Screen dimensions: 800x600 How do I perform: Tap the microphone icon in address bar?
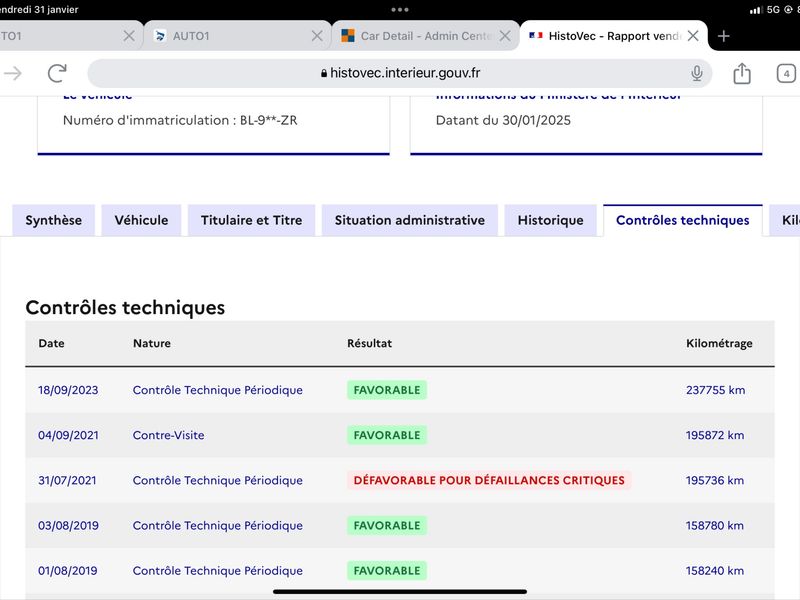pyautogui.click(x=696, y=73)
